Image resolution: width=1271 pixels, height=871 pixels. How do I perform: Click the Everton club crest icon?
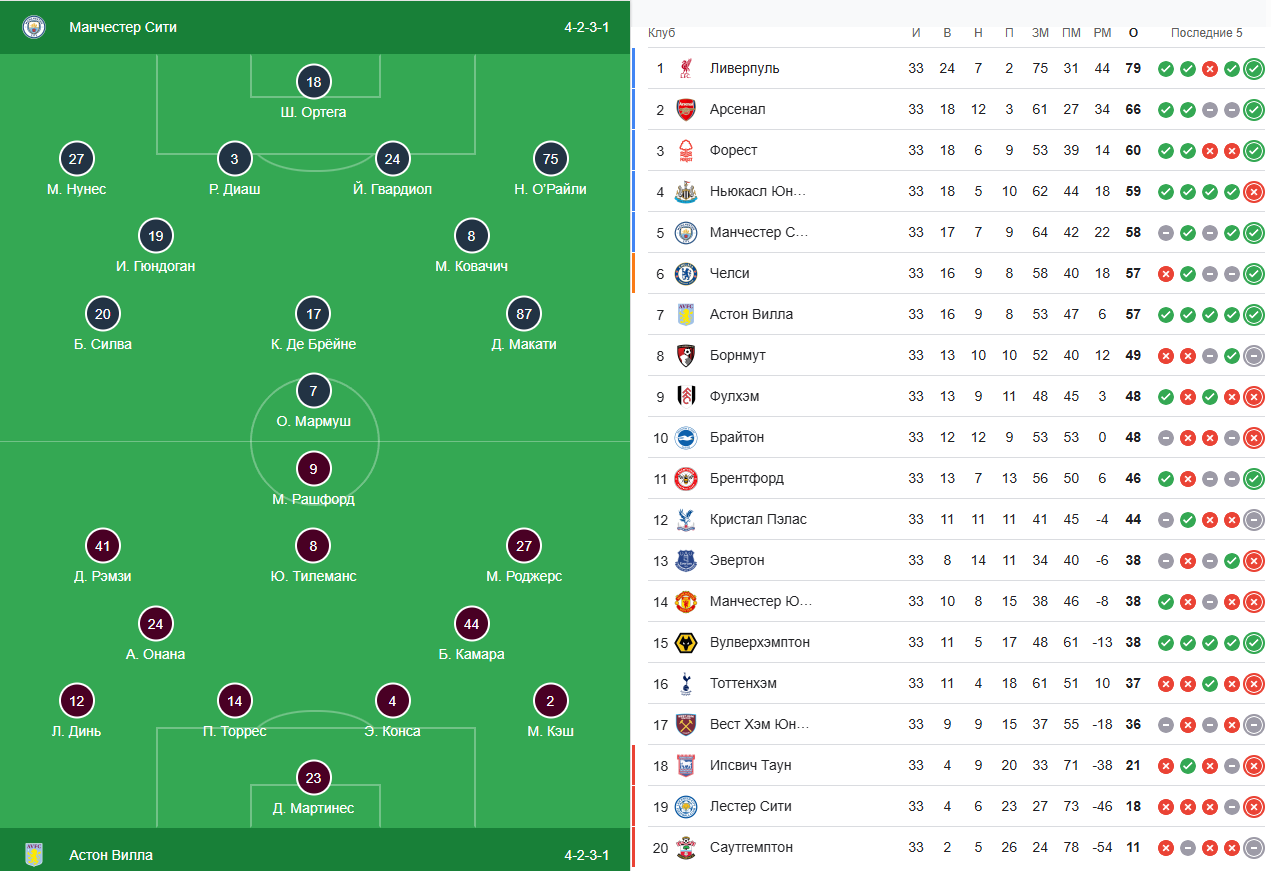685,560
